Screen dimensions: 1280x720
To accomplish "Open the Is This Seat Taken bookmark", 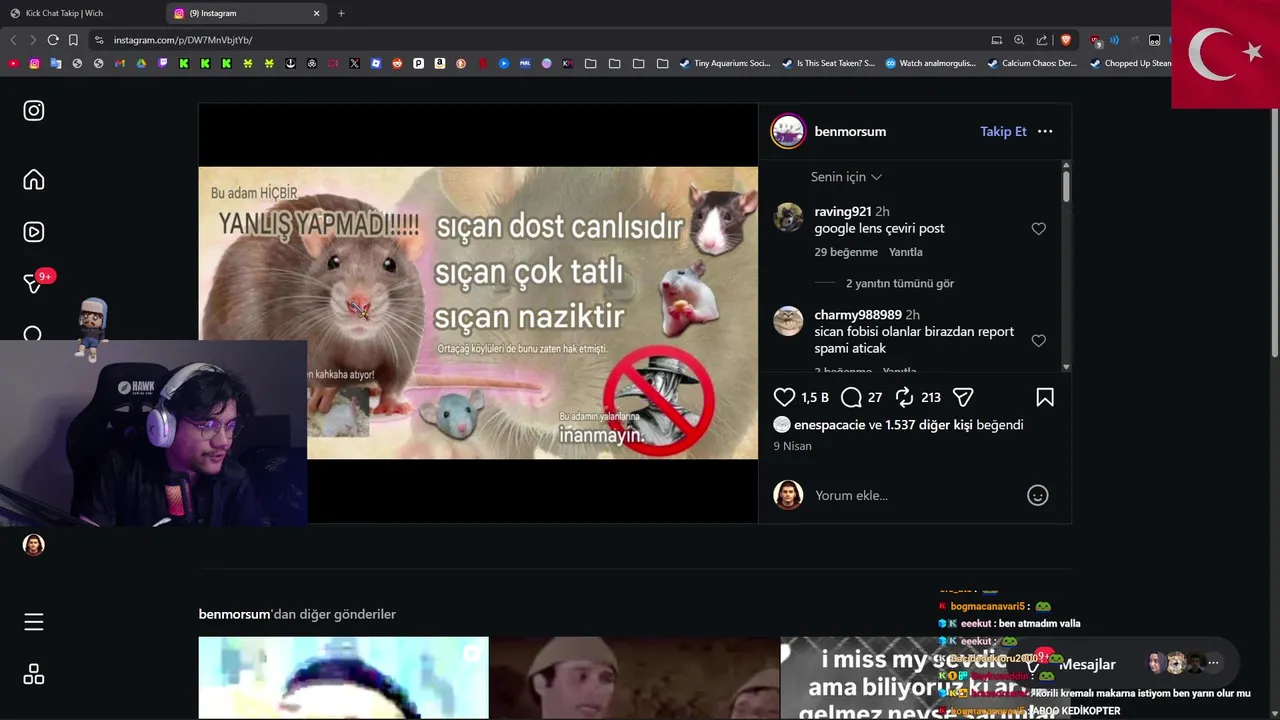I will tap(828, 63).
